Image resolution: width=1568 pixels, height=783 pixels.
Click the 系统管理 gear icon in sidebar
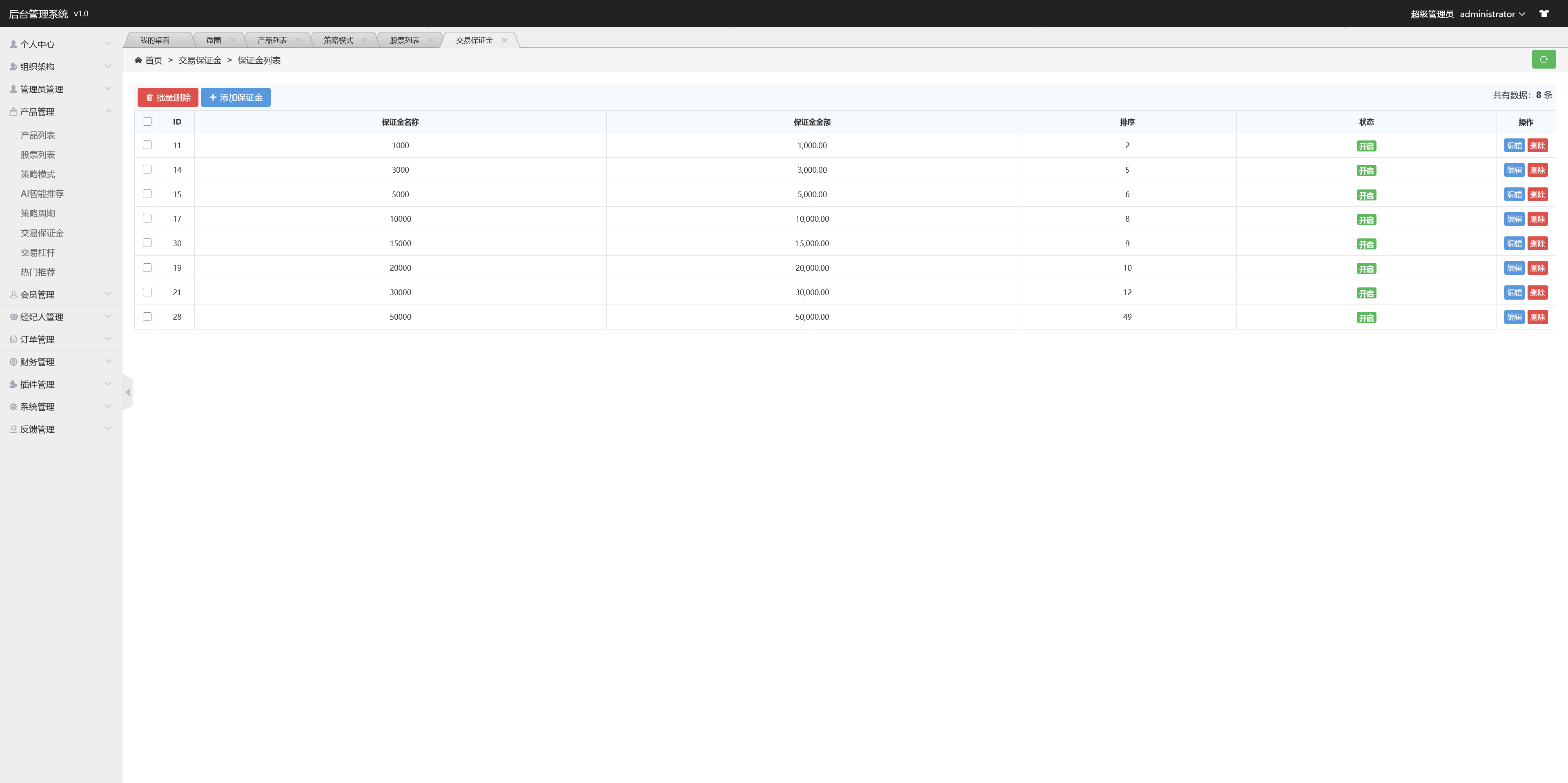13,407
